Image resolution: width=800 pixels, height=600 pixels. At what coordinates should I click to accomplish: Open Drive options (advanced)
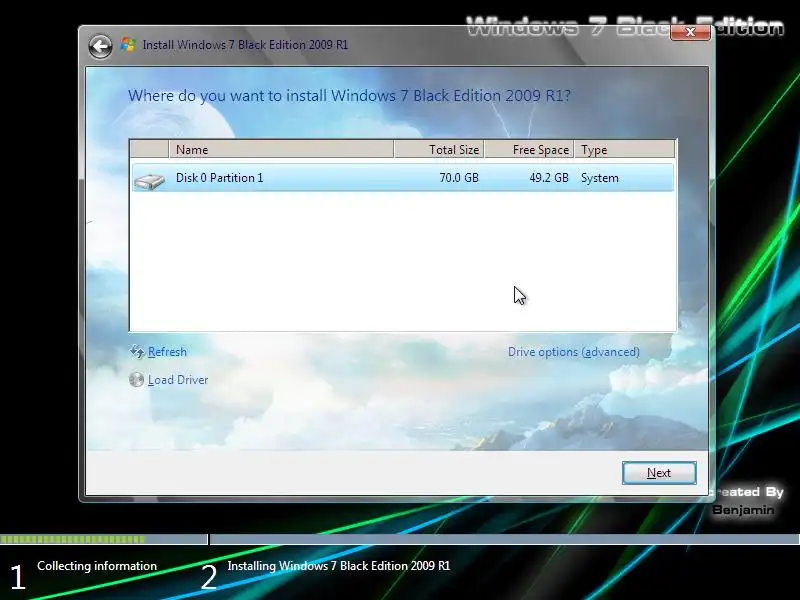coord(573,352)
